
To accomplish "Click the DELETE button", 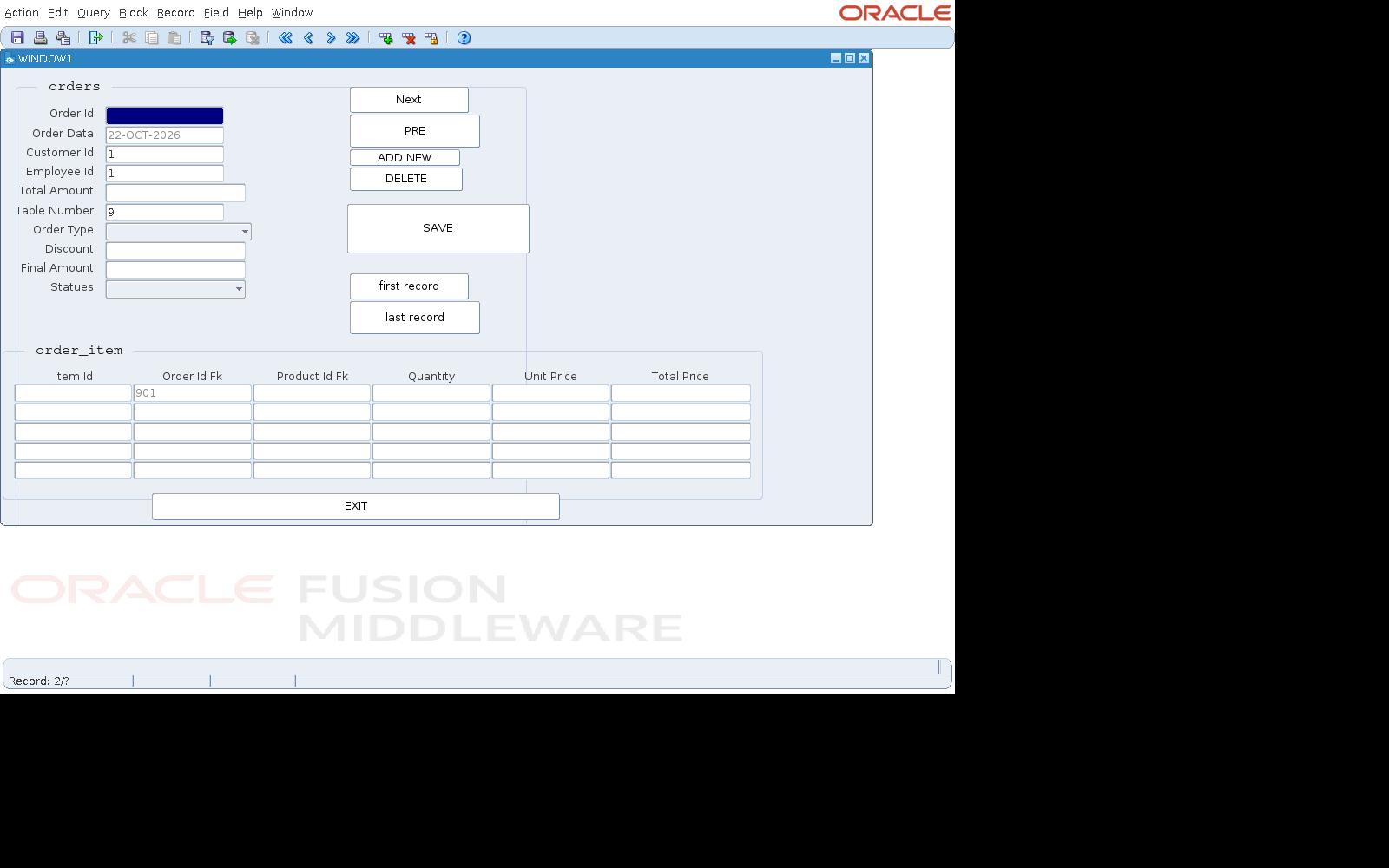I will [406, 179].
